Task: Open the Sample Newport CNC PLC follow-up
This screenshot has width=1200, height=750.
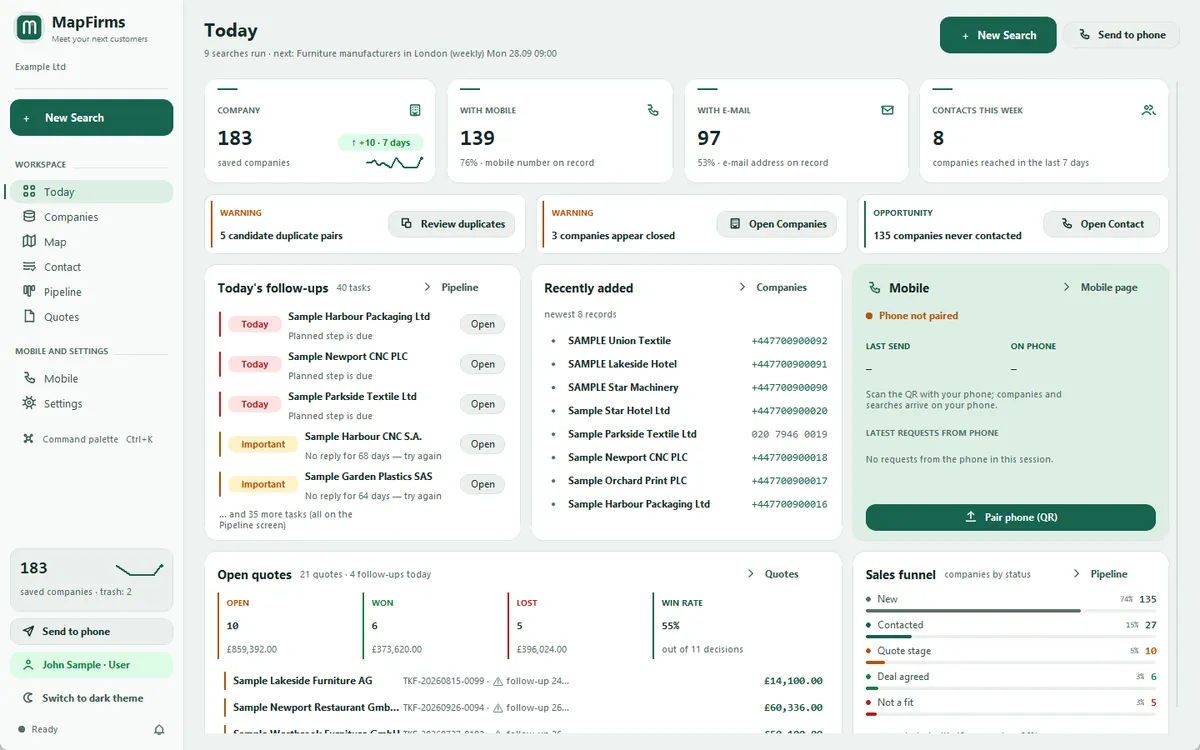Action: tap(483, 364)
